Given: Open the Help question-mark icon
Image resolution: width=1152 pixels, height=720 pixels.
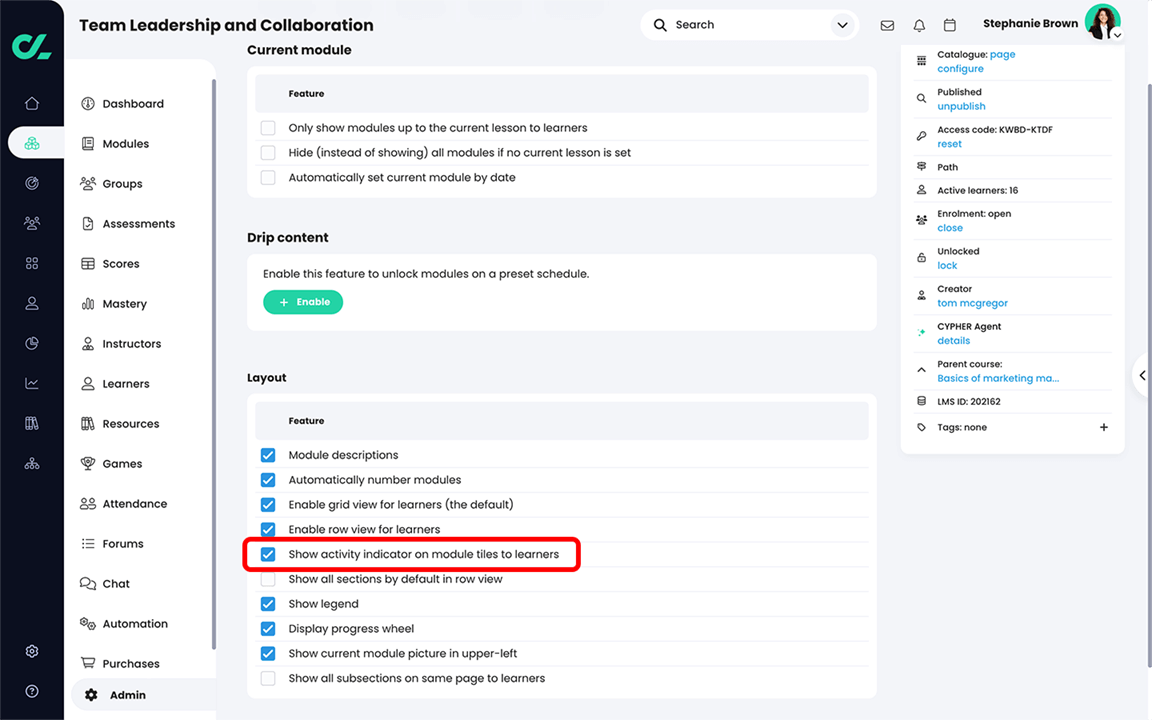Looking at the screenshot, I should (x=32, y=691).
